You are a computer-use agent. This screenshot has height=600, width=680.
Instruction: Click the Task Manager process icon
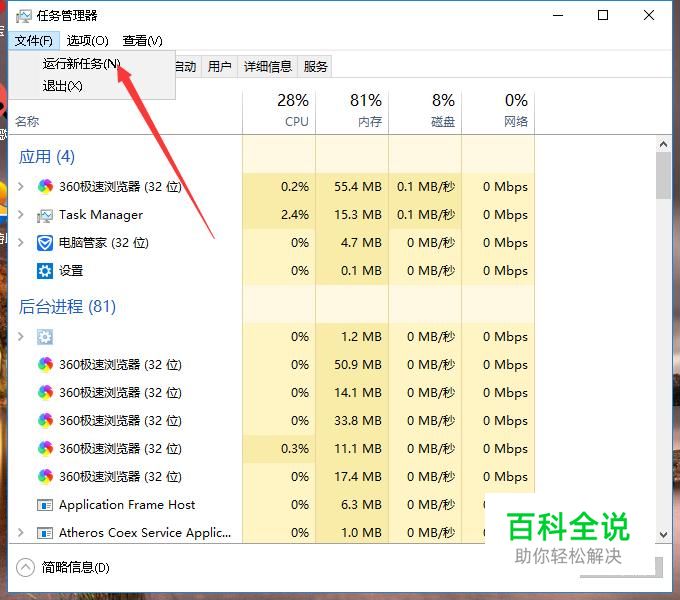[45, 215]
